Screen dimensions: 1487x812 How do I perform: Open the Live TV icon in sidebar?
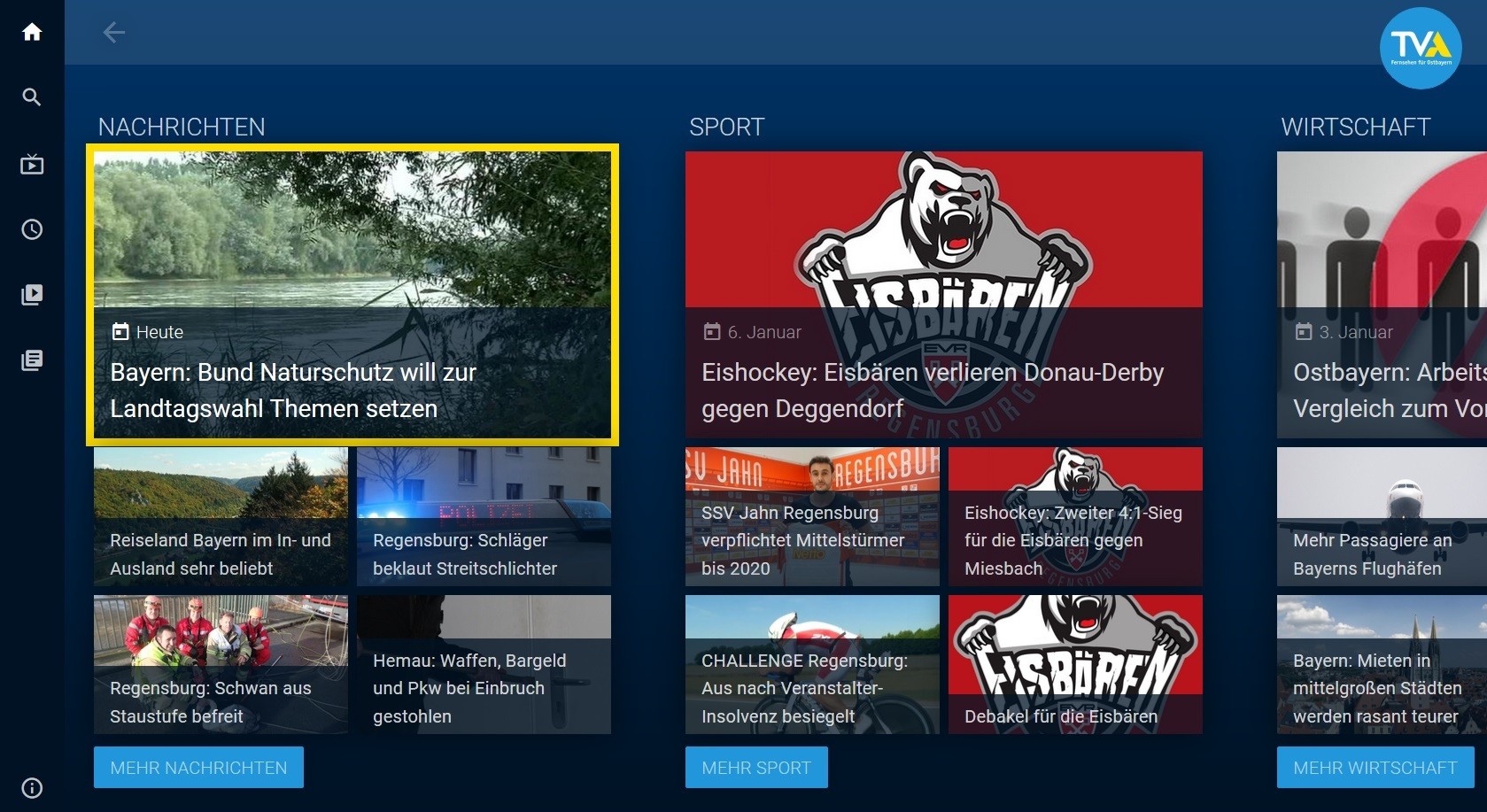pyautogui.click(x=32, y=165)
